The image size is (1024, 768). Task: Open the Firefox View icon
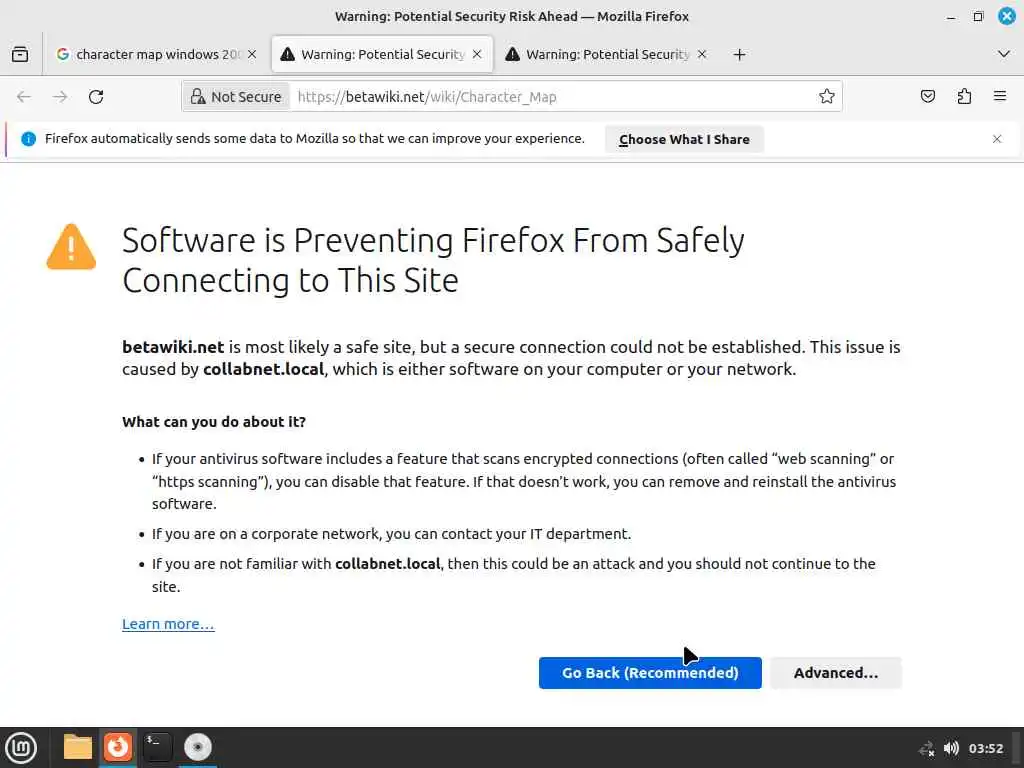[x=20, y=54]
